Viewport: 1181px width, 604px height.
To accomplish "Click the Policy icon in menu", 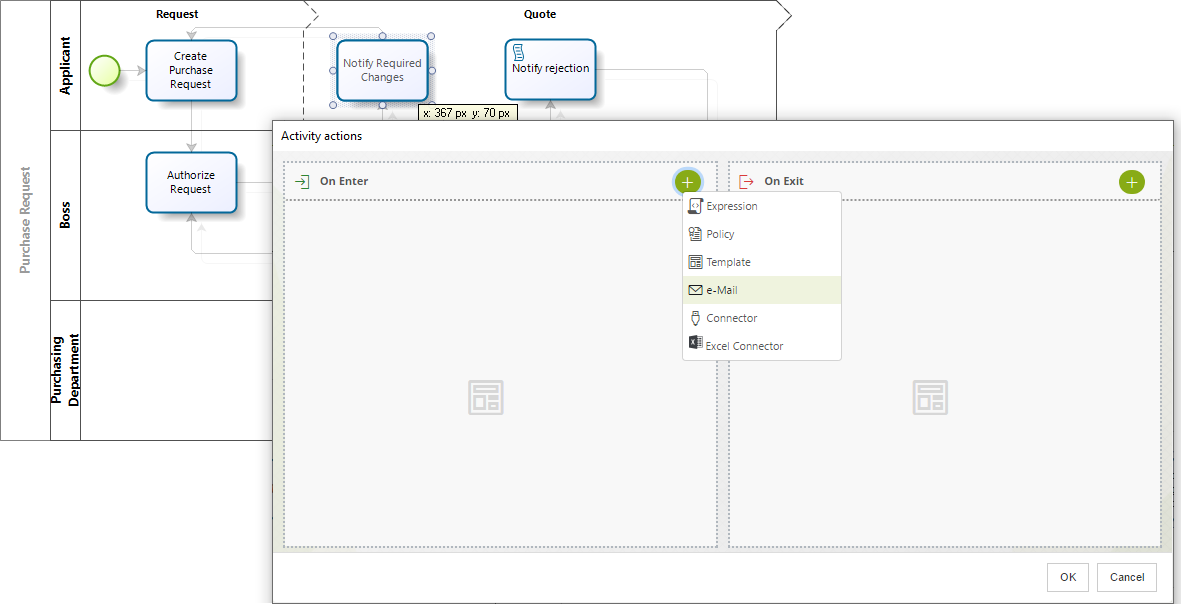I will tap(695, 234).
